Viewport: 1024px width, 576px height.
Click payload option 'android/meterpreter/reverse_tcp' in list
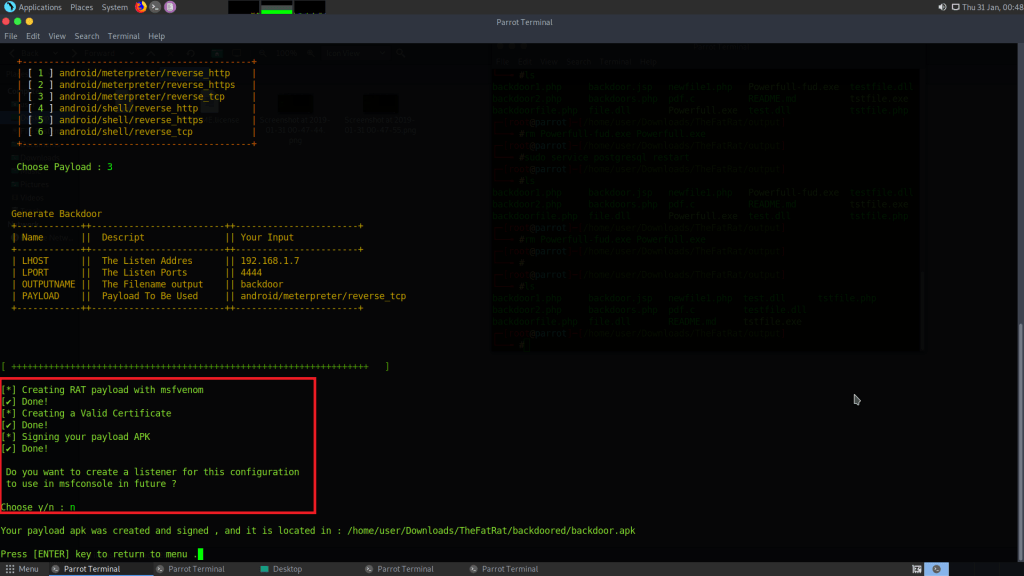click(x=142, y=97)
